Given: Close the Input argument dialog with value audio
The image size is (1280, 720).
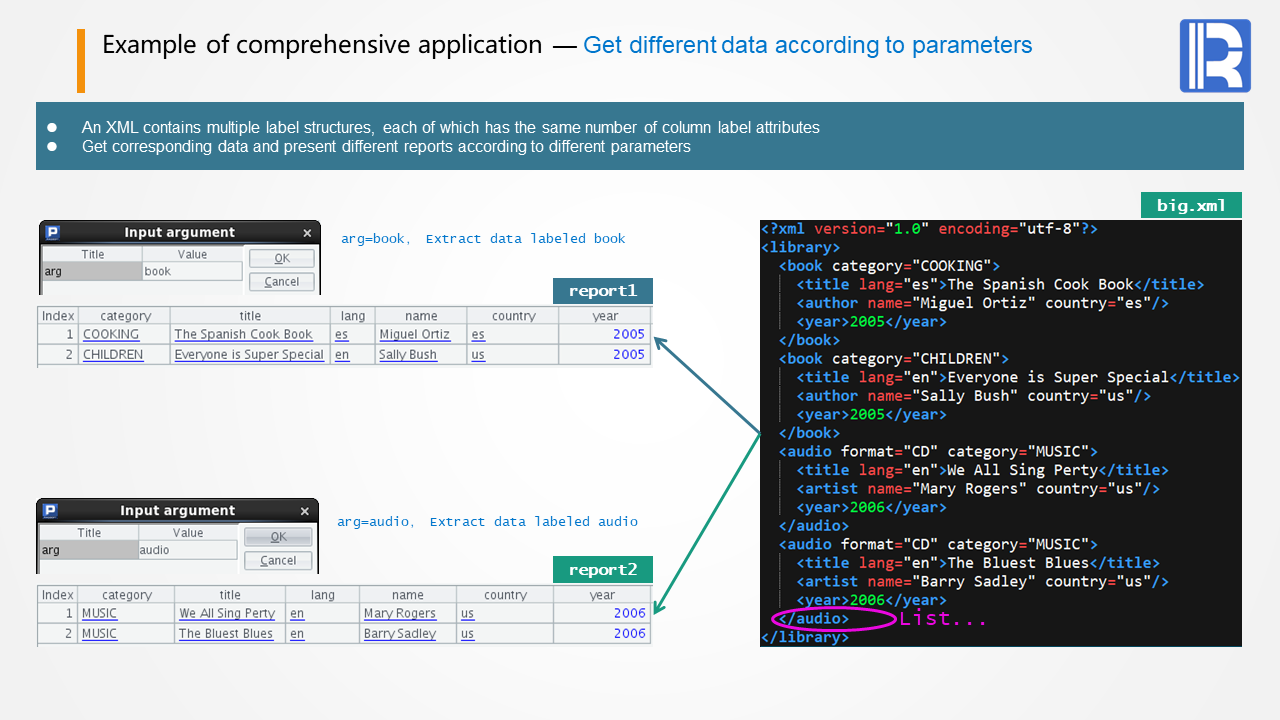Looking at the screenshot, I should (x=305, y=511).
